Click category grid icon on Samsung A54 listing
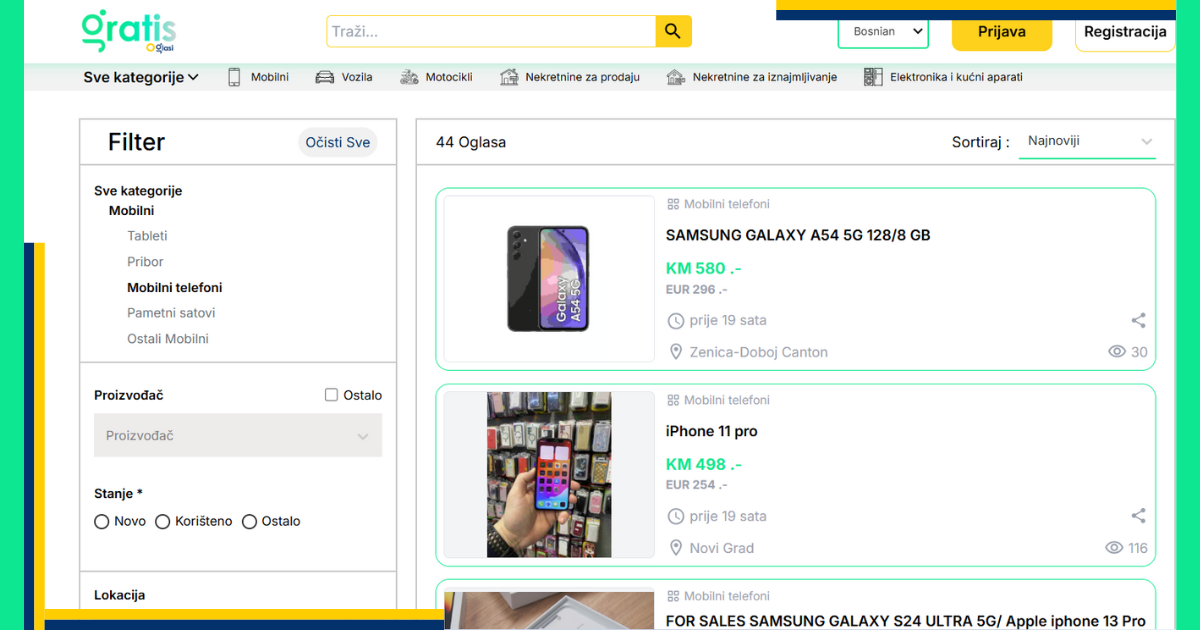This screenshot has height=630, width=1200. click(x=673, y=204)
